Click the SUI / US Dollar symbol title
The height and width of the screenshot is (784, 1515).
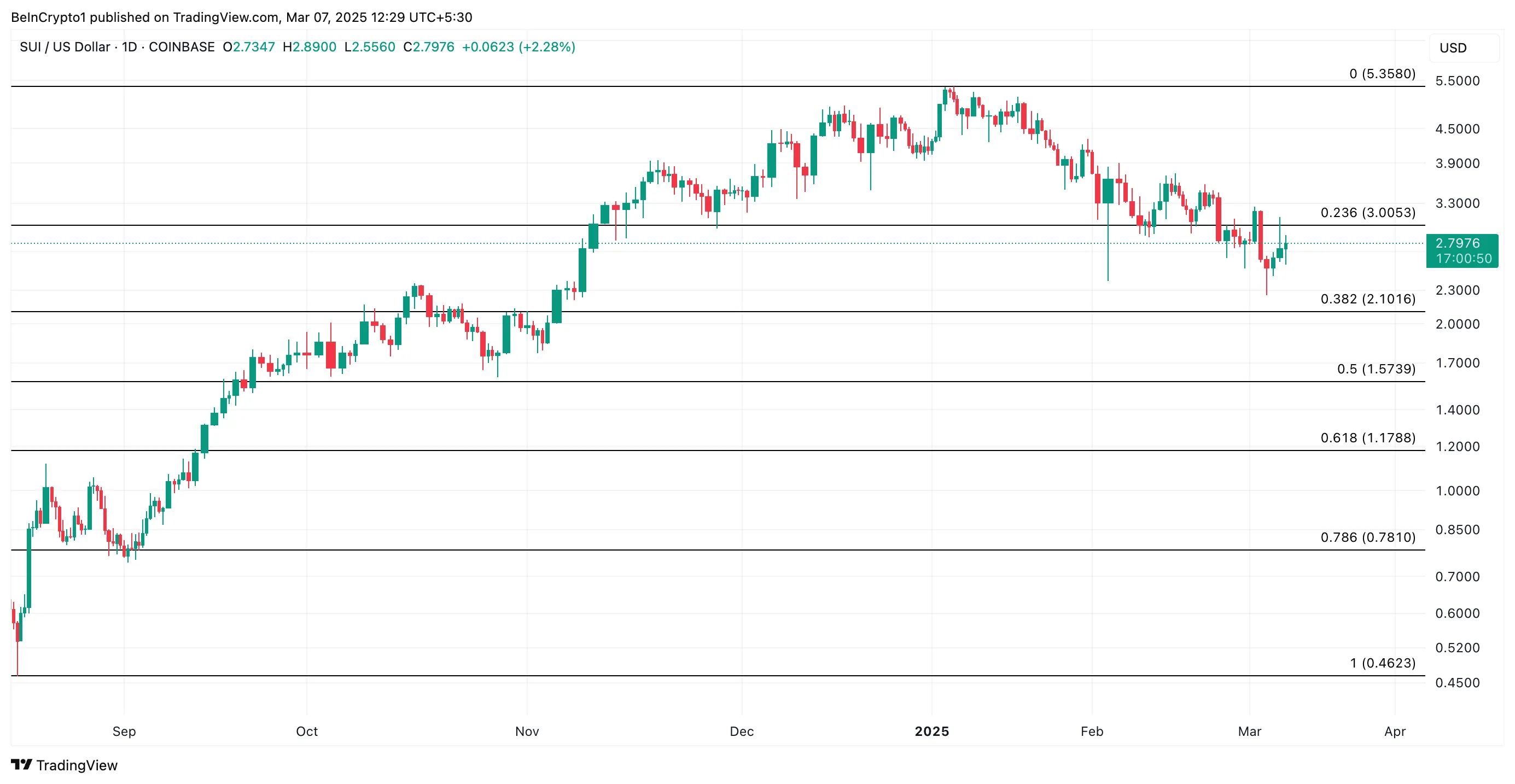[65, 47]
